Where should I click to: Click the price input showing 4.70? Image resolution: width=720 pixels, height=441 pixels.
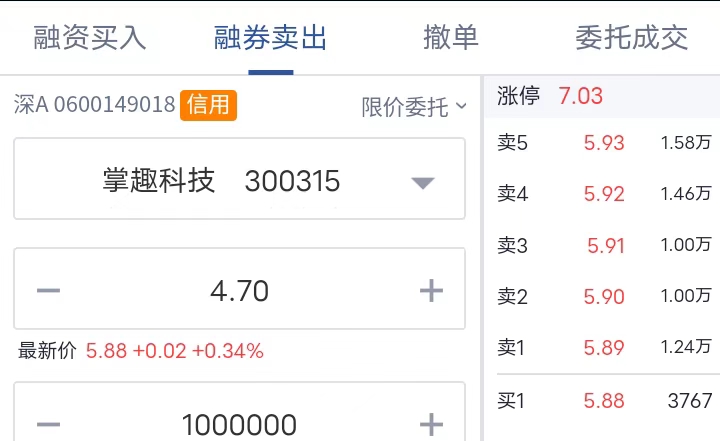pyautogui.click(x=239, y=290)
